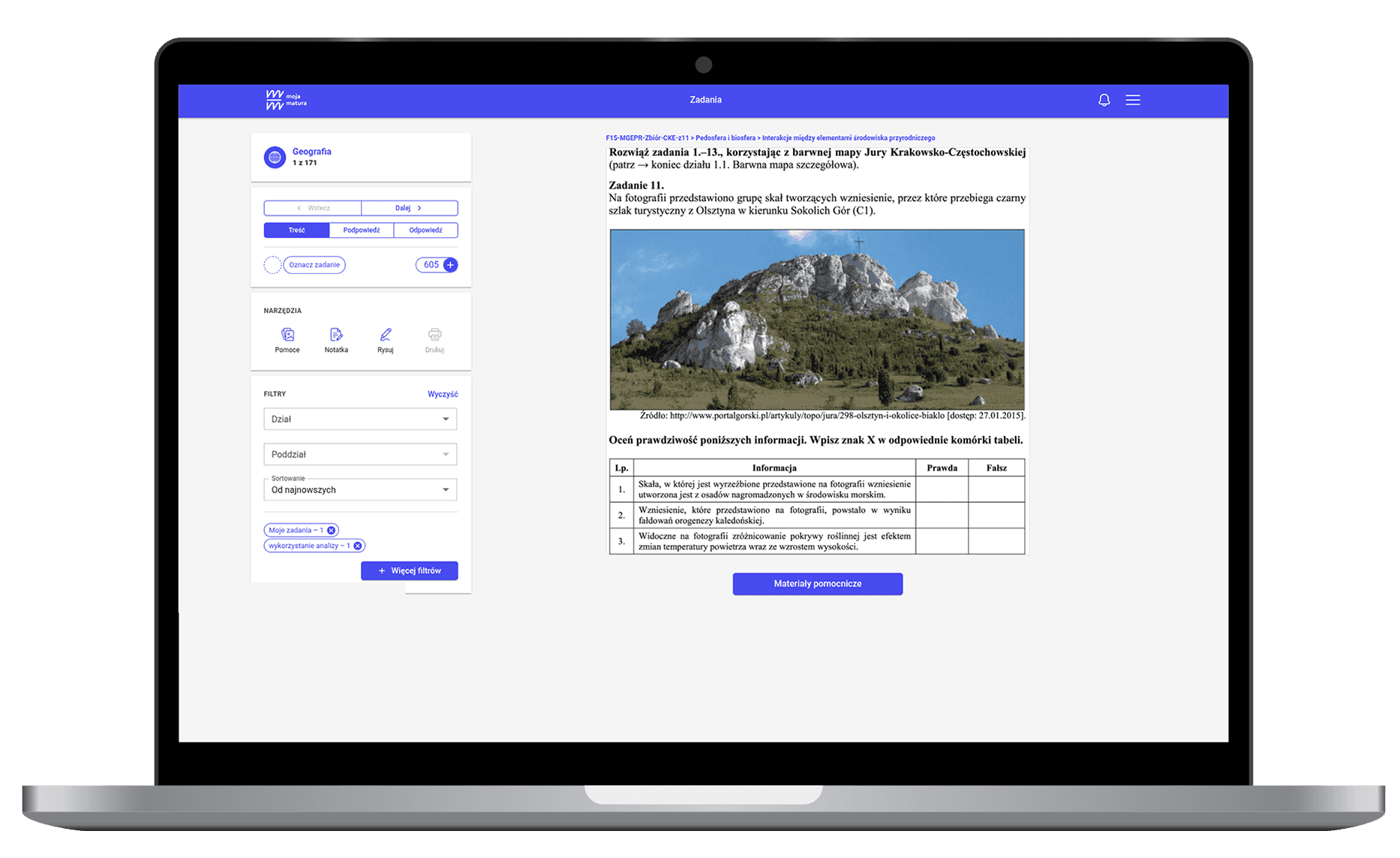Click the Drukuj print icon

click(x=434, y=335)
